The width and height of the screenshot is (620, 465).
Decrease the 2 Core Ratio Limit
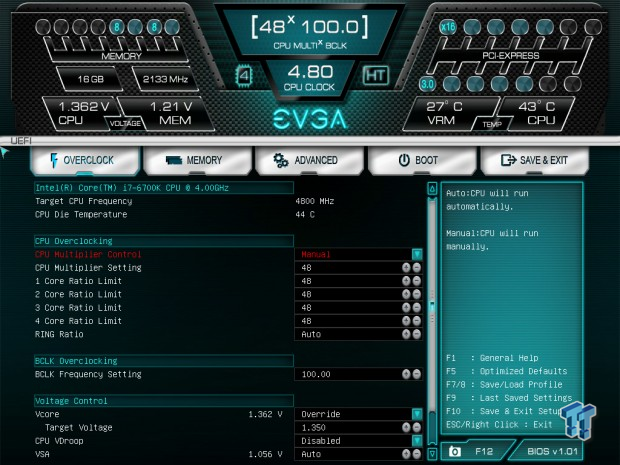pos(416,294)
